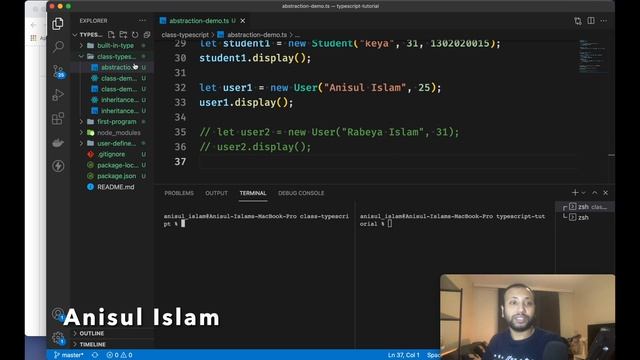Maximize the terminal panel size

click(x=595, y=193)
